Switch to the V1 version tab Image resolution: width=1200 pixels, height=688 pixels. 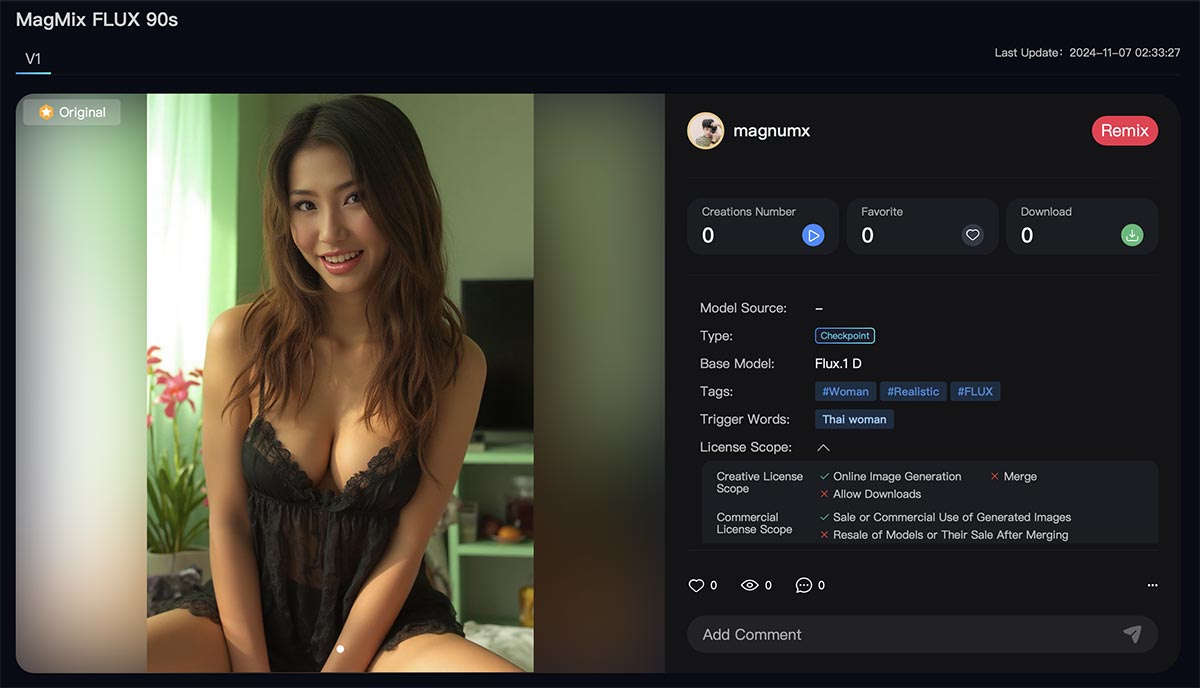(33, 59)
